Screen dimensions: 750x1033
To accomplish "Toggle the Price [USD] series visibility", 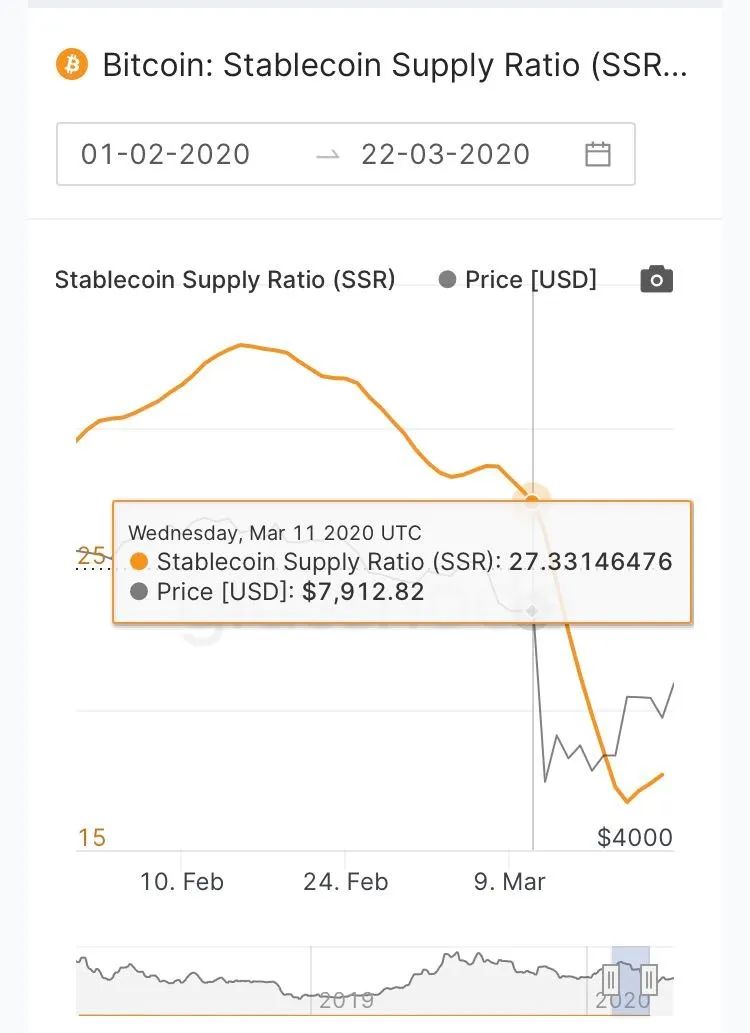I will tap(530, 280).
